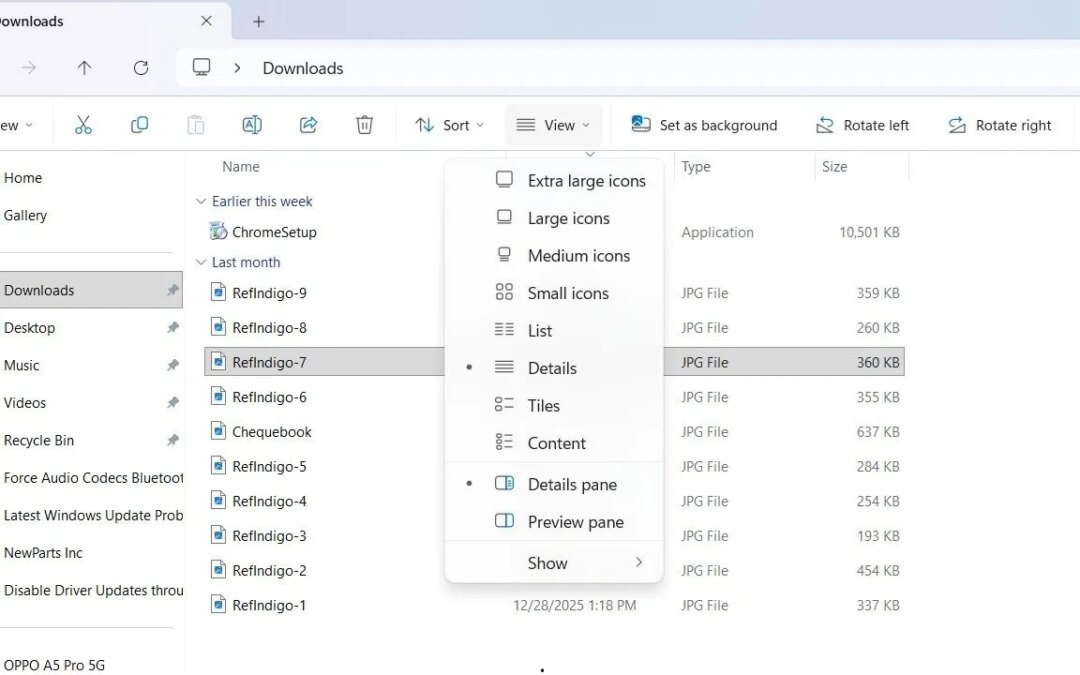Click the Size column header

click(x=835, y=166)
